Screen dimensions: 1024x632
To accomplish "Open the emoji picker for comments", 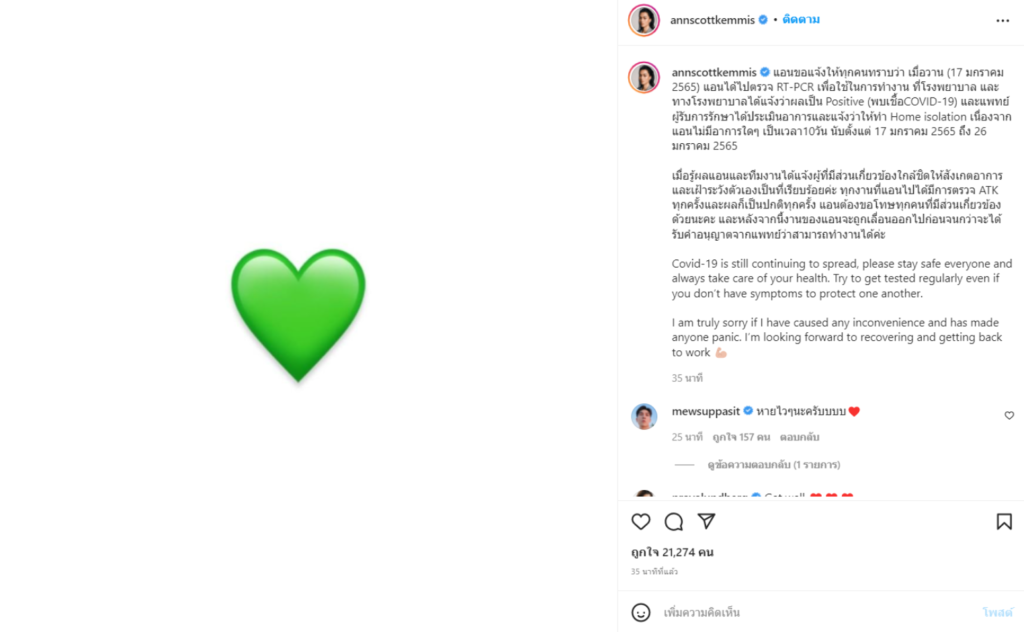I will point(641,612).
